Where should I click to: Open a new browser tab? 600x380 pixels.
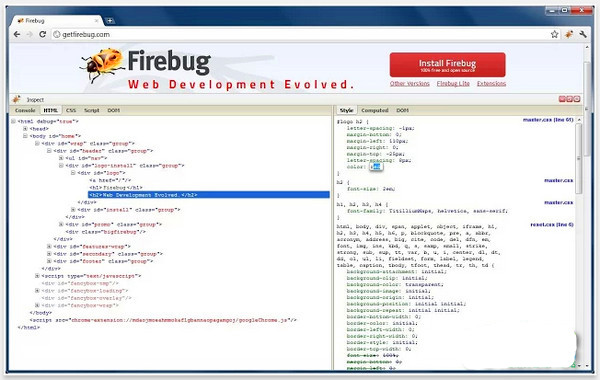point(110,21)
